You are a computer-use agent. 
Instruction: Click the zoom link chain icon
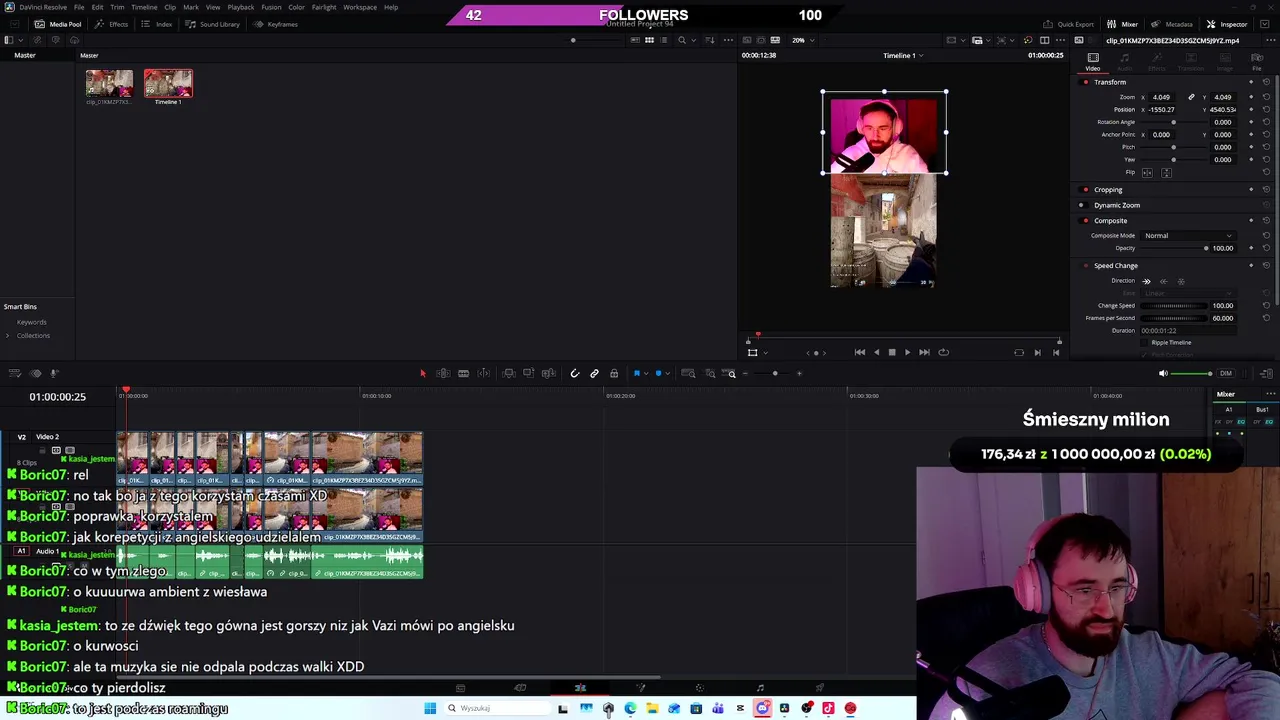click(x=1191, y=97)
